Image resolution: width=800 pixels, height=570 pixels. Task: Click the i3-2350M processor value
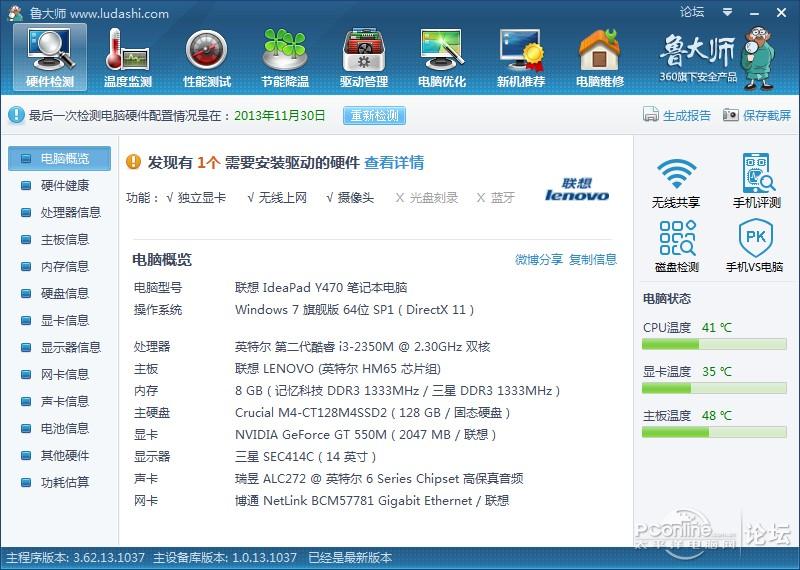[362, 347]
